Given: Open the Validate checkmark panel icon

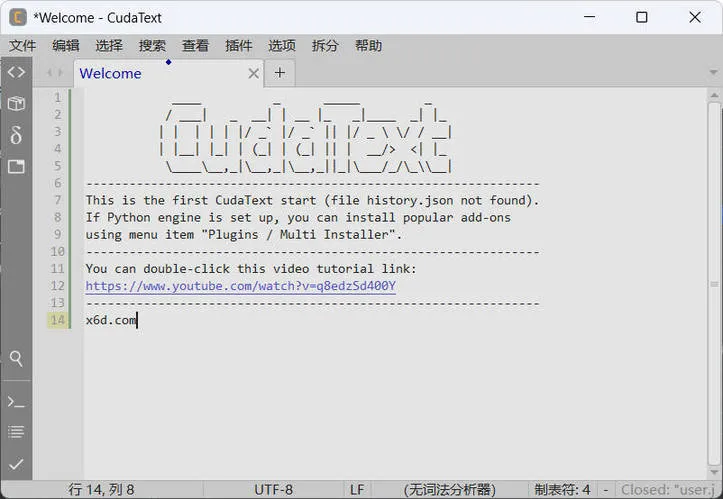Looking at the screenshot, I should tap(16, 464).
